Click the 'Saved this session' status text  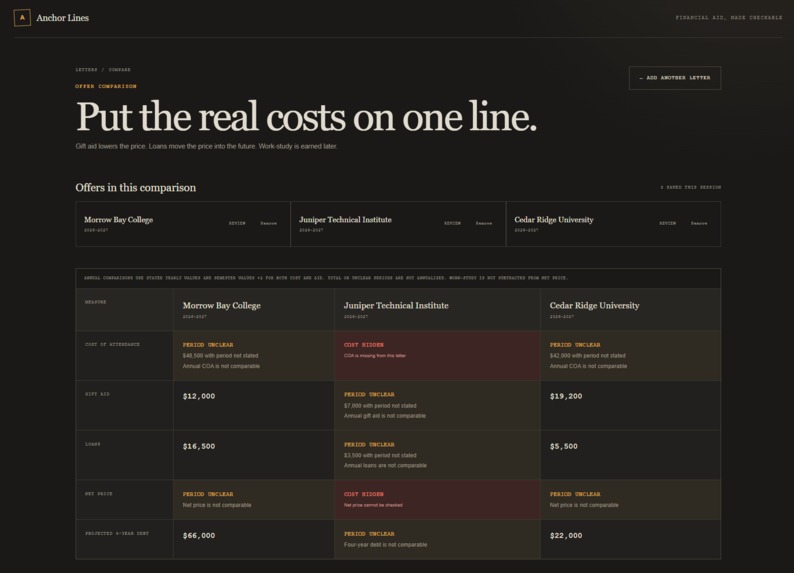[x=690, y=187]
